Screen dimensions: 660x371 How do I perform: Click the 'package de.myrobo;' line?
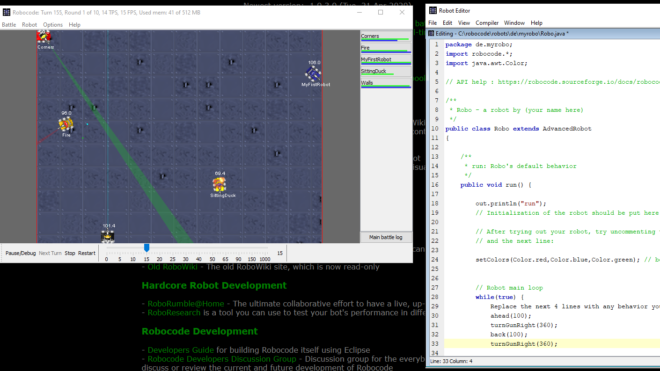[x=479, y=44]
